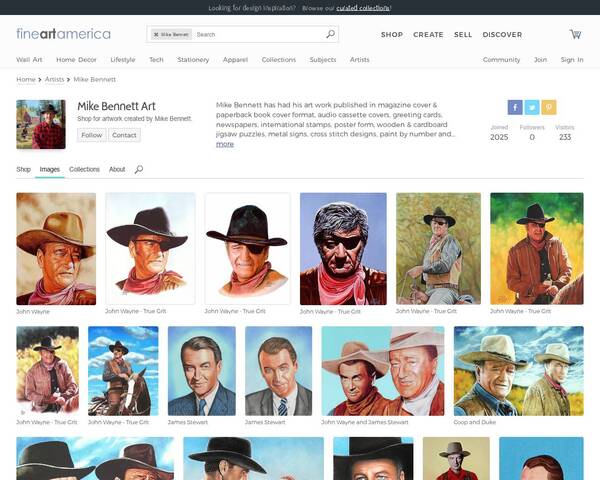Viewport: 600px width, 480px height.
Task: Click the artist profile search magnifier
Action: point(139,169)
